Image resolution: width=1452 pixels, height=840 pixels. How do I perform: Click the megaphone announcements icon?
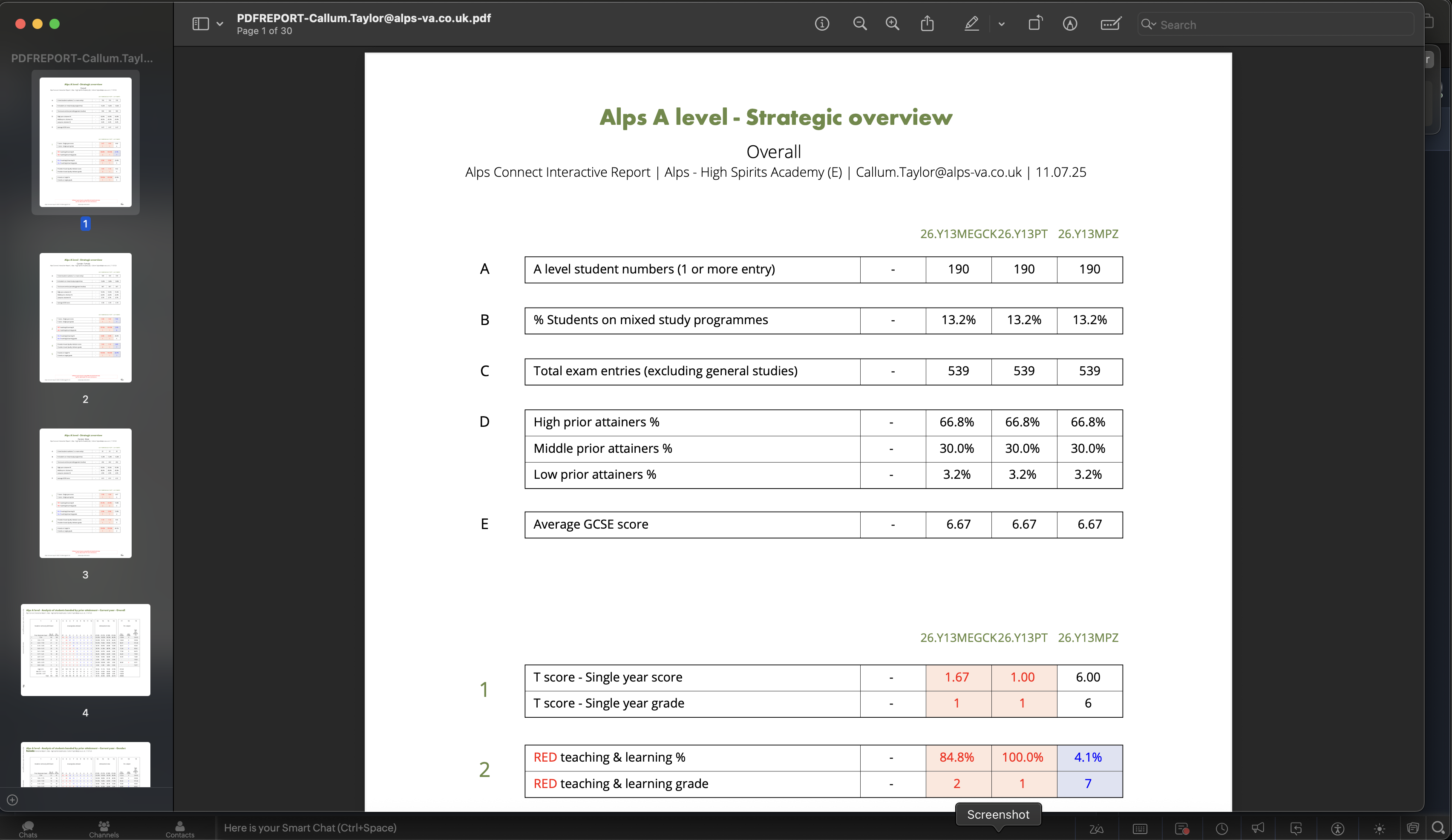1258,828
